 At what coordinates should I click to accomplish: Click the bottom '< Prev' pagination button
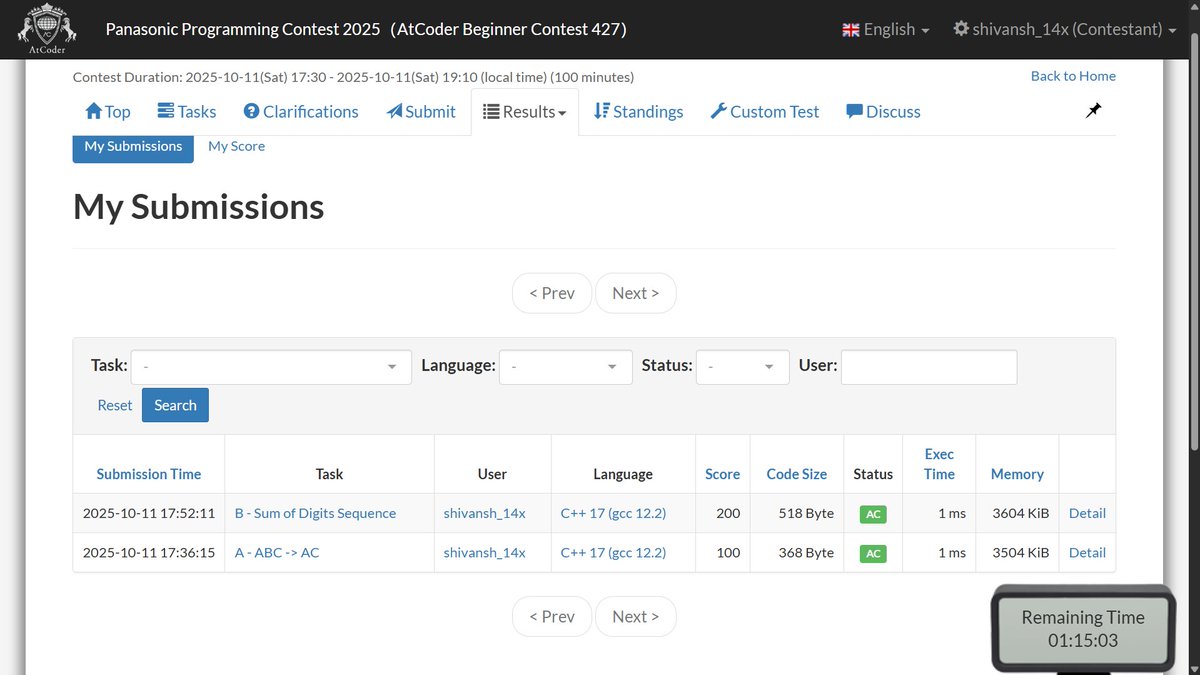tap(552, 616)
